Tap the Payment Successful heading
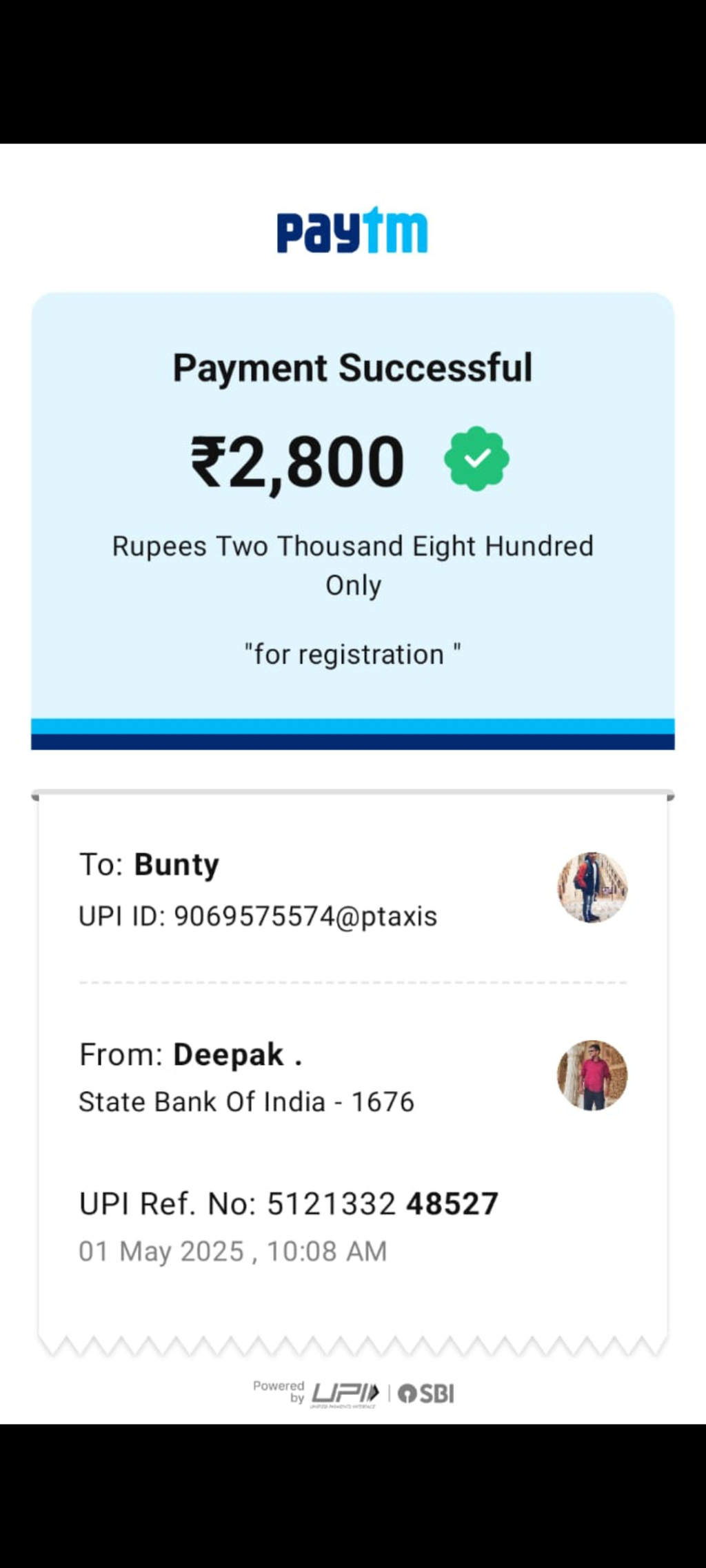 (x=352, y=367)
